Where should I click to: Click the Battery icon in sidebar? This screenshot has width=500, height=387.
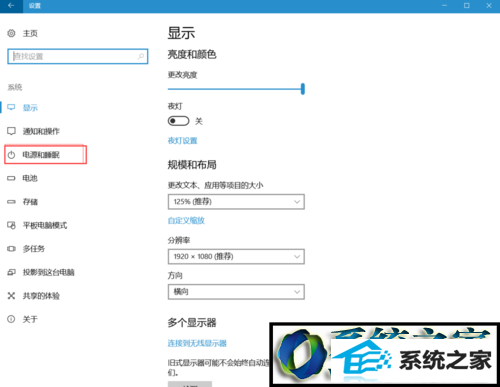(11, 178)
